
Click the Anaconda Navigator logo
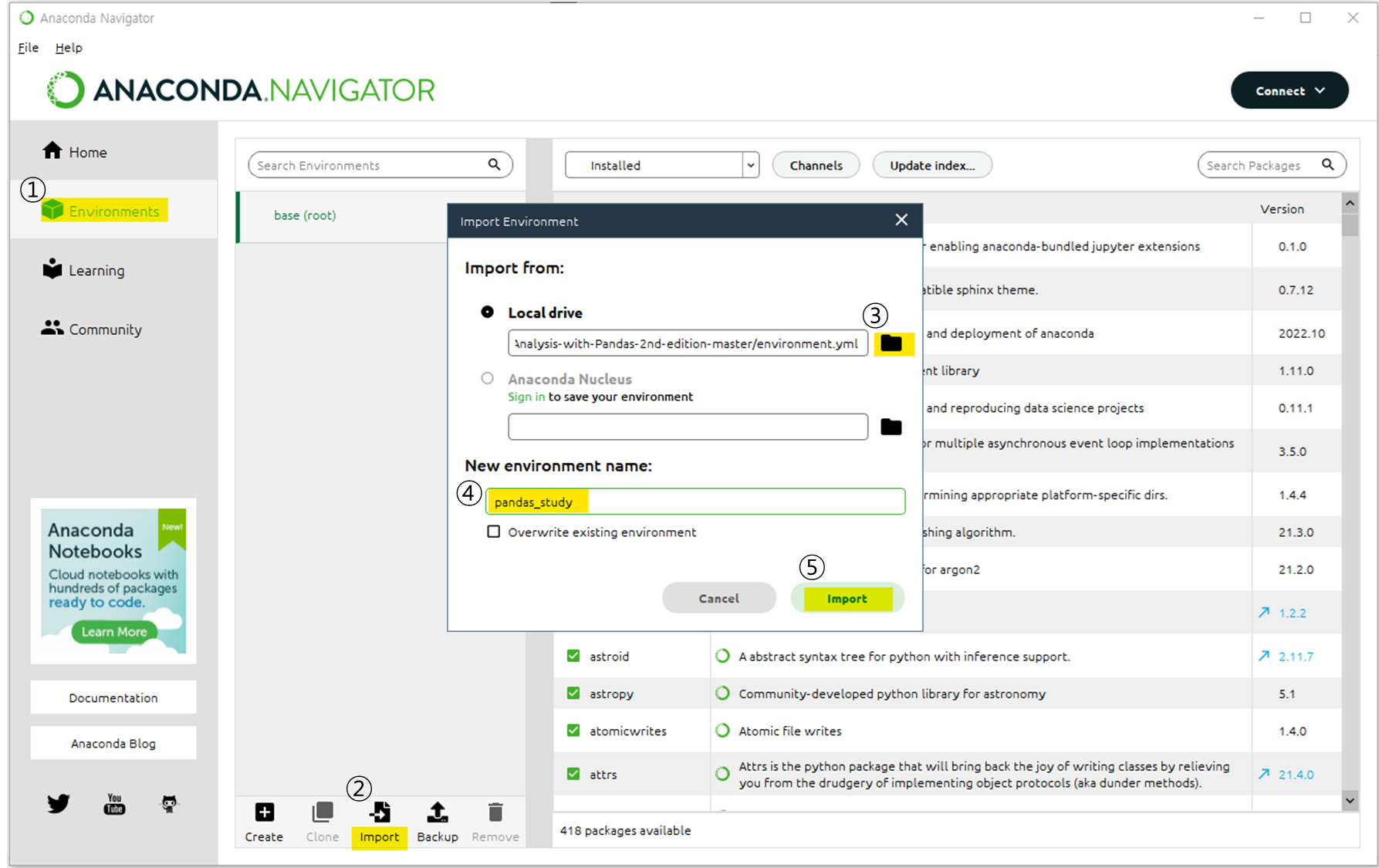click(241, 90)
